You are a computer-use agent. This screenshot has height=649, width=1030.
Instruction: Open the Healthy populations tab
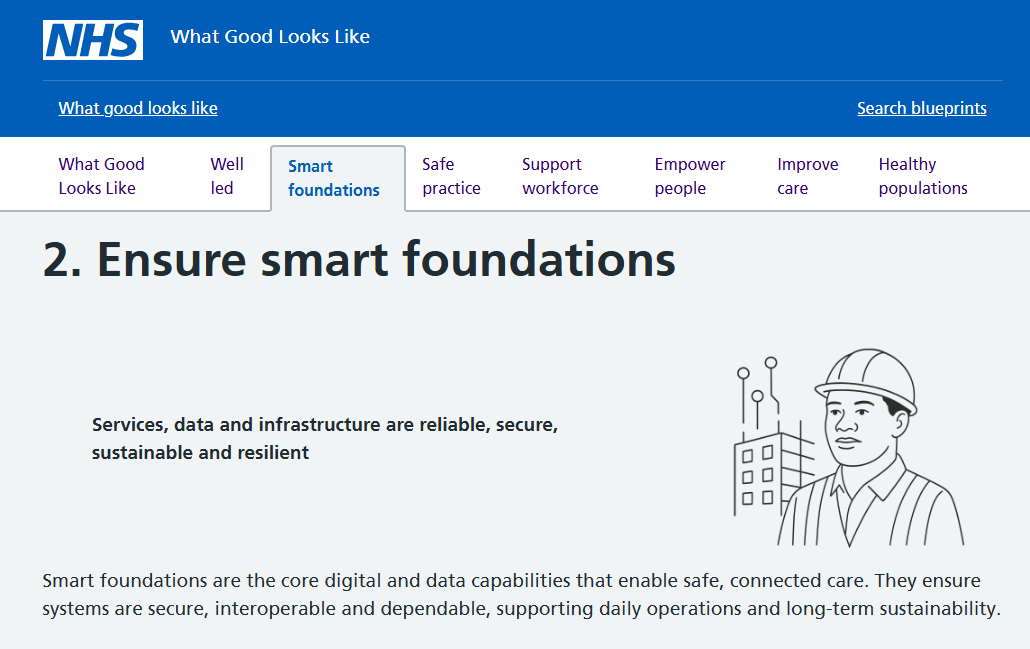pyautogui.click(x=922, y=176)
